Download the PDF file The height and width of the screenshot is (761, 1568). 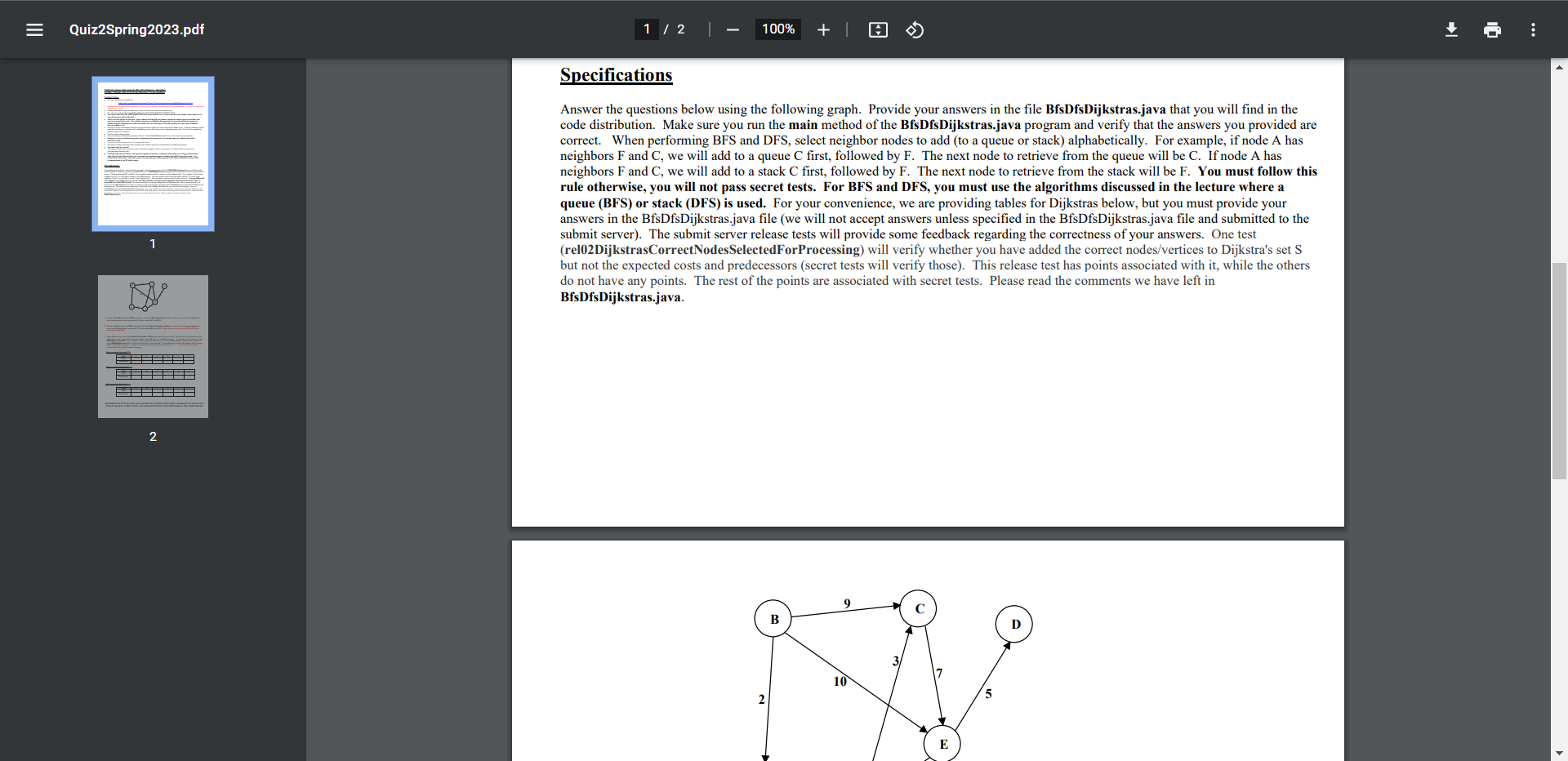(1451, 29)
